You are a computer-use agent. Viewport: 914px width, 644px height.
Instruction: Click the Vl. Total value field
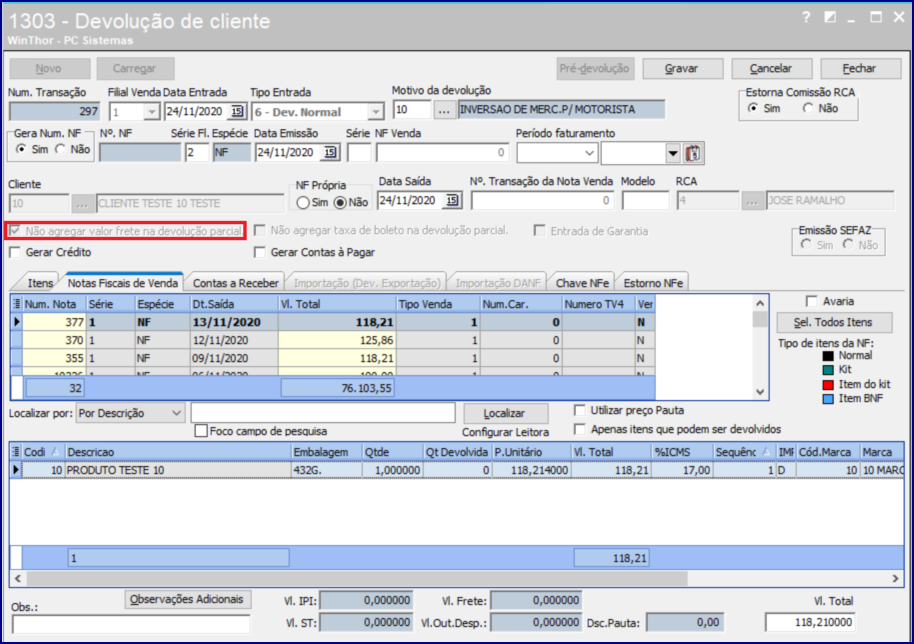coord(810,622)
